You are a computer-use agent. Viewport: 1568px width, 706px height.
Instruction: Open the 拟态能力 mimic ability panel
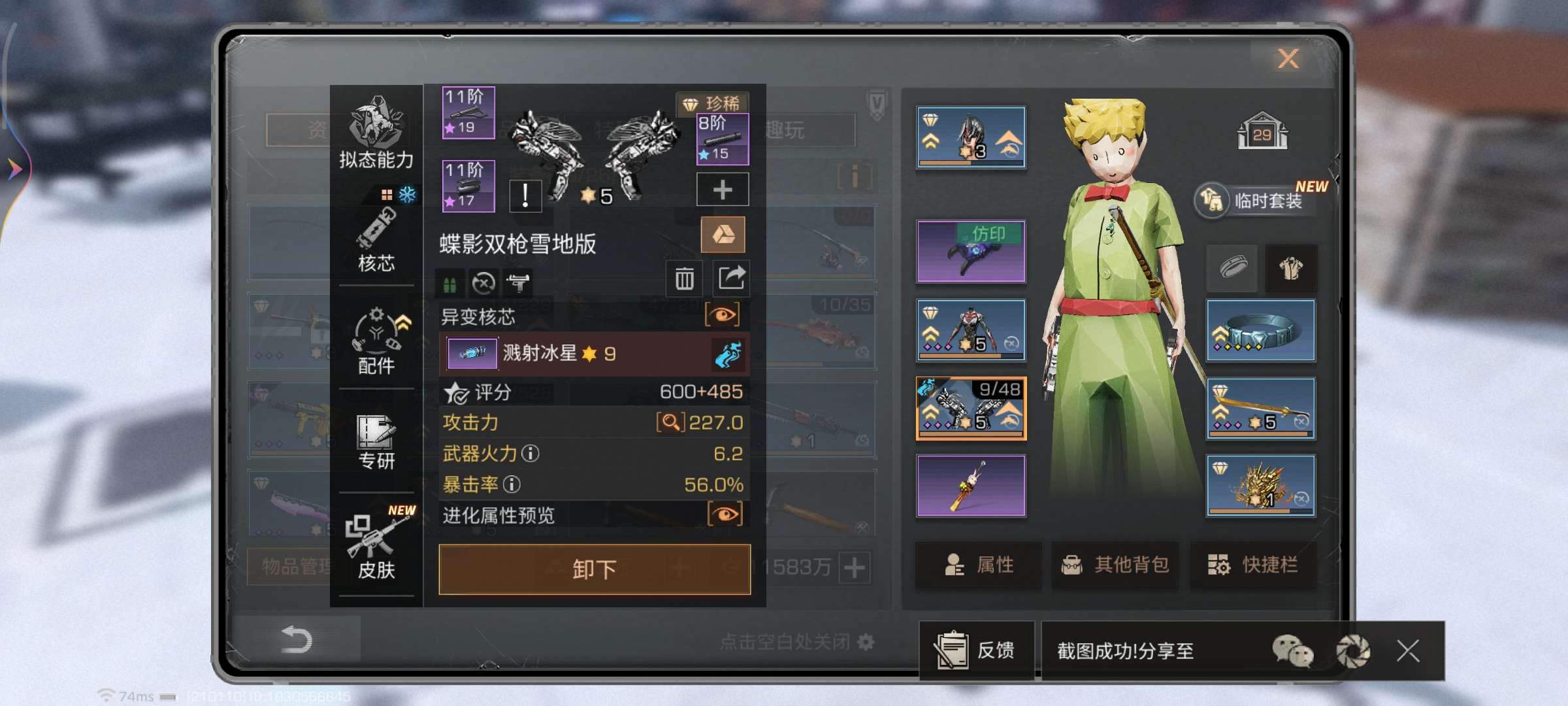[376, 133]
